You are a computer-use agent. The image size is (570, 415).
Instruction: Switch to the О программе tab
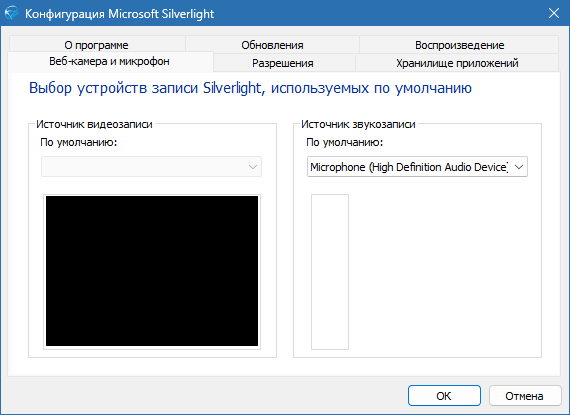(97, 45)
